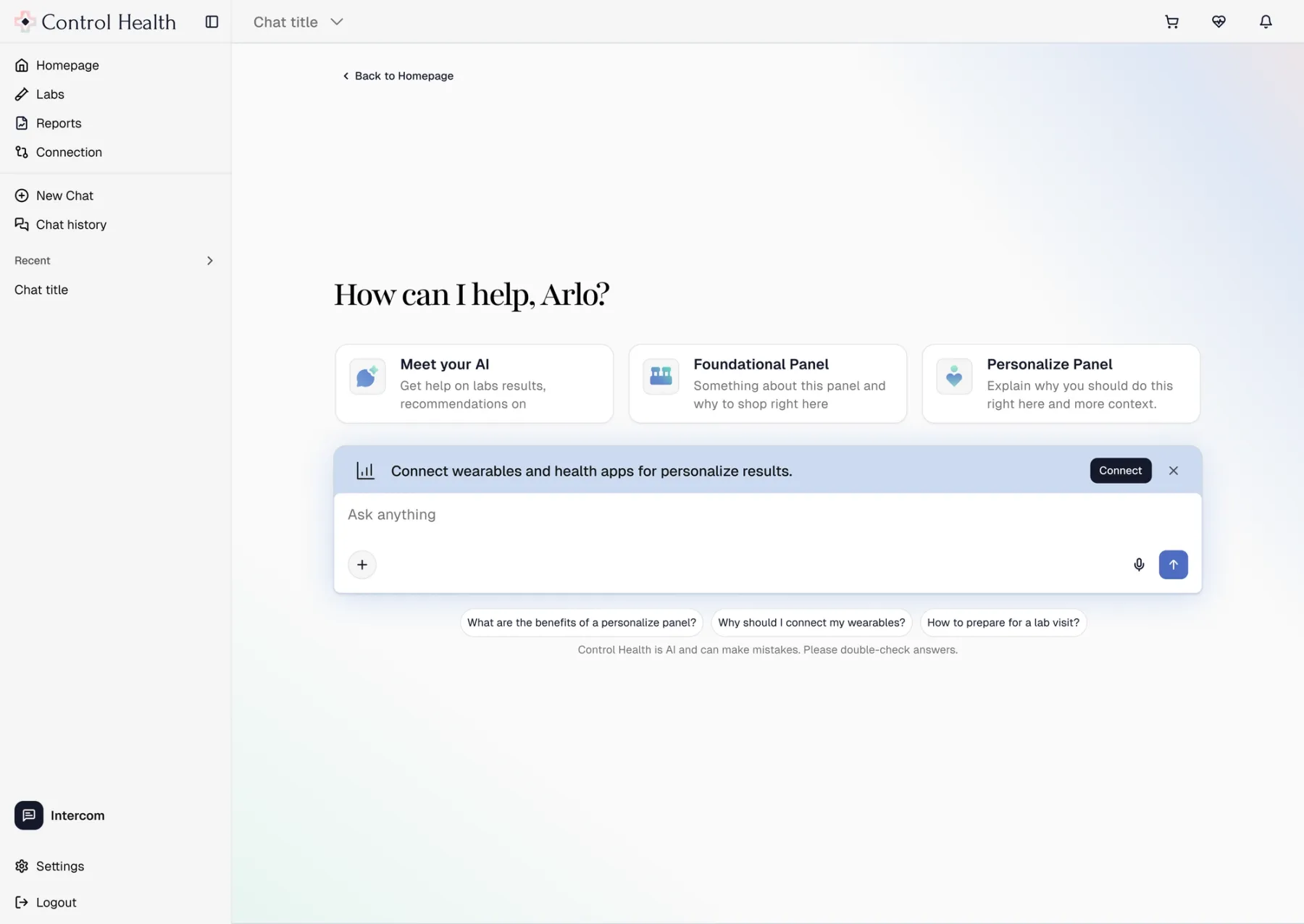Send message with the blue arrow button
Viewport: 1304px width, 924px height.
pos(1173,565)
